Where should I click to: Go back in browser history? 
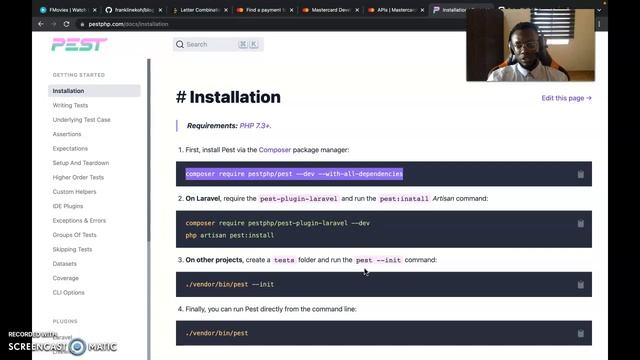coord(41,24)
